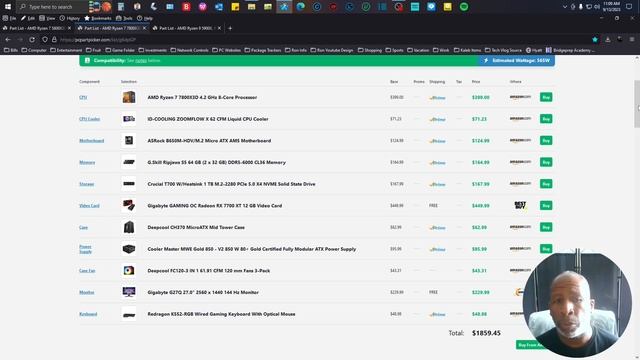Click the $449.99 video card price
The height and width of the screenshot is (360, 640).
point(480,206)
